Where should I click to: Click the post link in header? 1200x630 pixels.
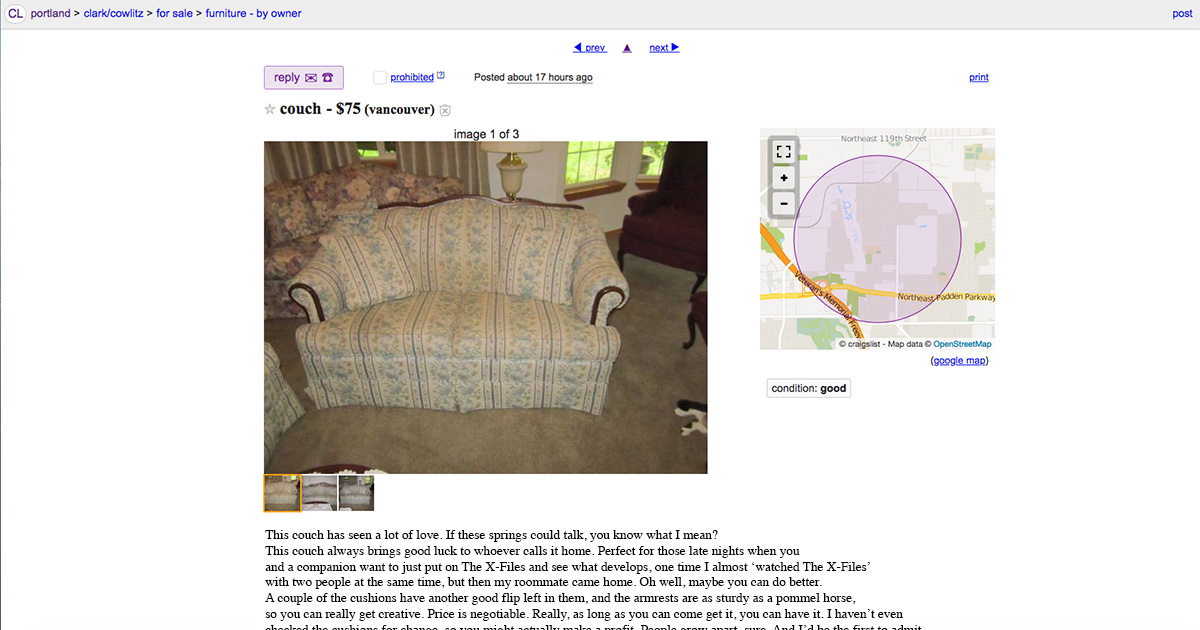point(1182,14)
